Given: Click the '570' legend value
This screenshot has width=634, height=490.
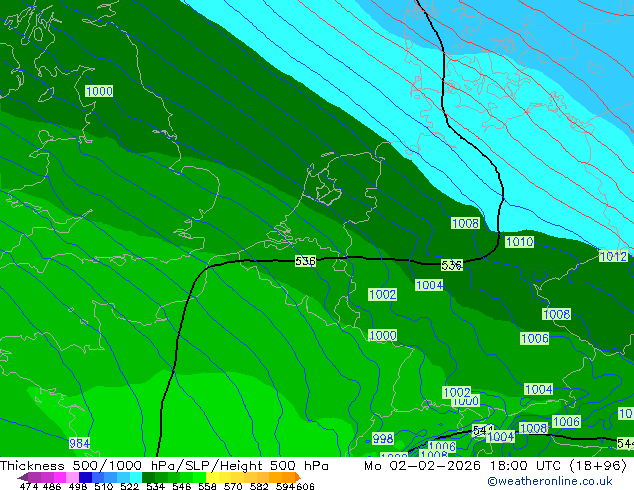Looking at the screenshot, I should [233, 486].
